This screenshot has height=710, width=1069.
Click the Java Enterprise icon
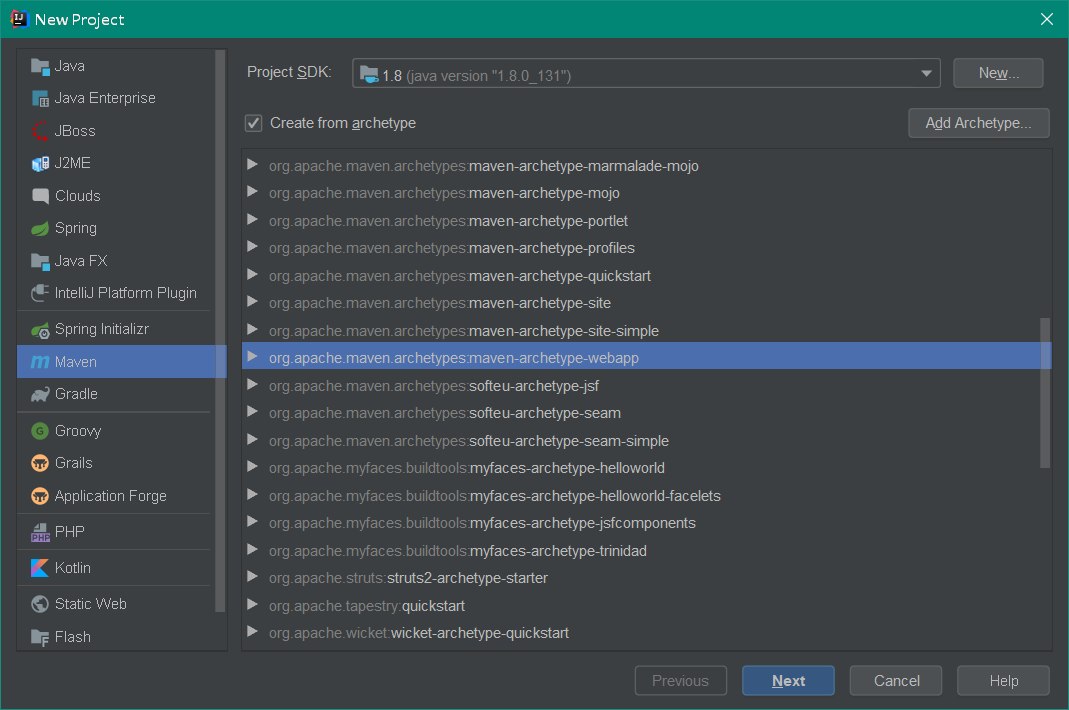pyautogui.click(x=40, y=99)
